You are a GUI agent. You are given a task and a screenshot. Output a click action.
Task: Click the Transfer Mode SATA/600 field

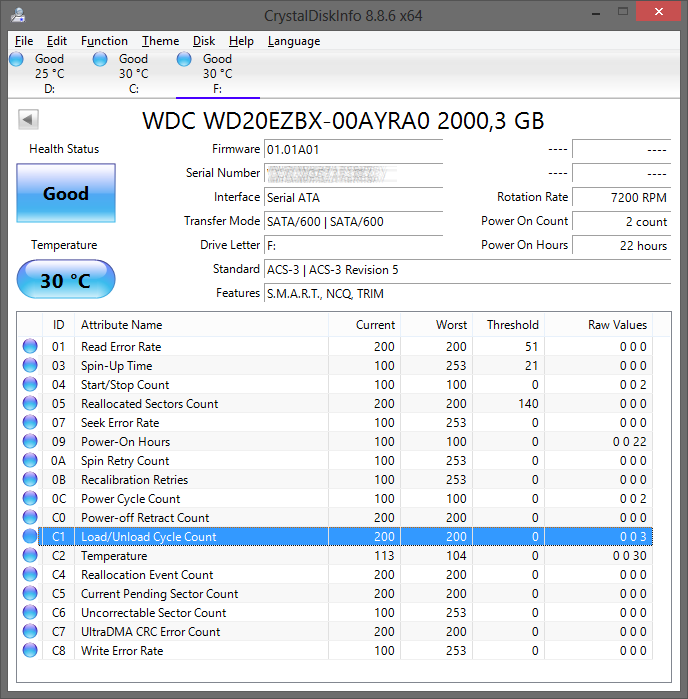[x=353, y=222]
